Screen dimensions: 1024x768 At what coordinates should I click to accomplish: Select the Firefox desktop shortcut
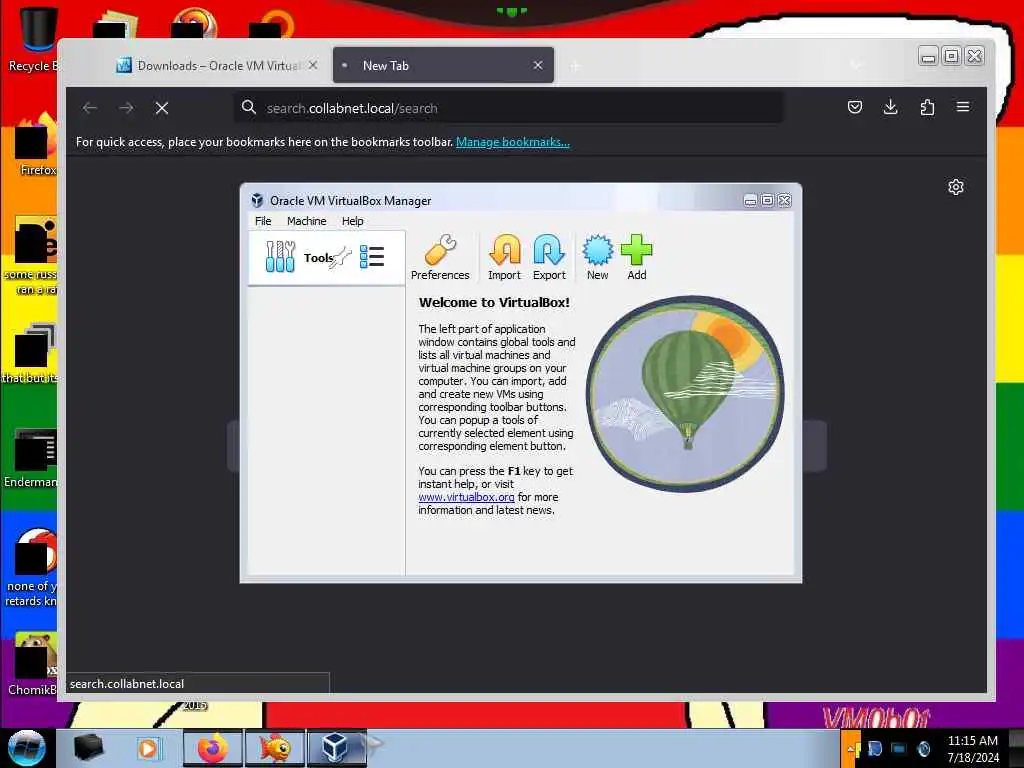tap(37, 145)
